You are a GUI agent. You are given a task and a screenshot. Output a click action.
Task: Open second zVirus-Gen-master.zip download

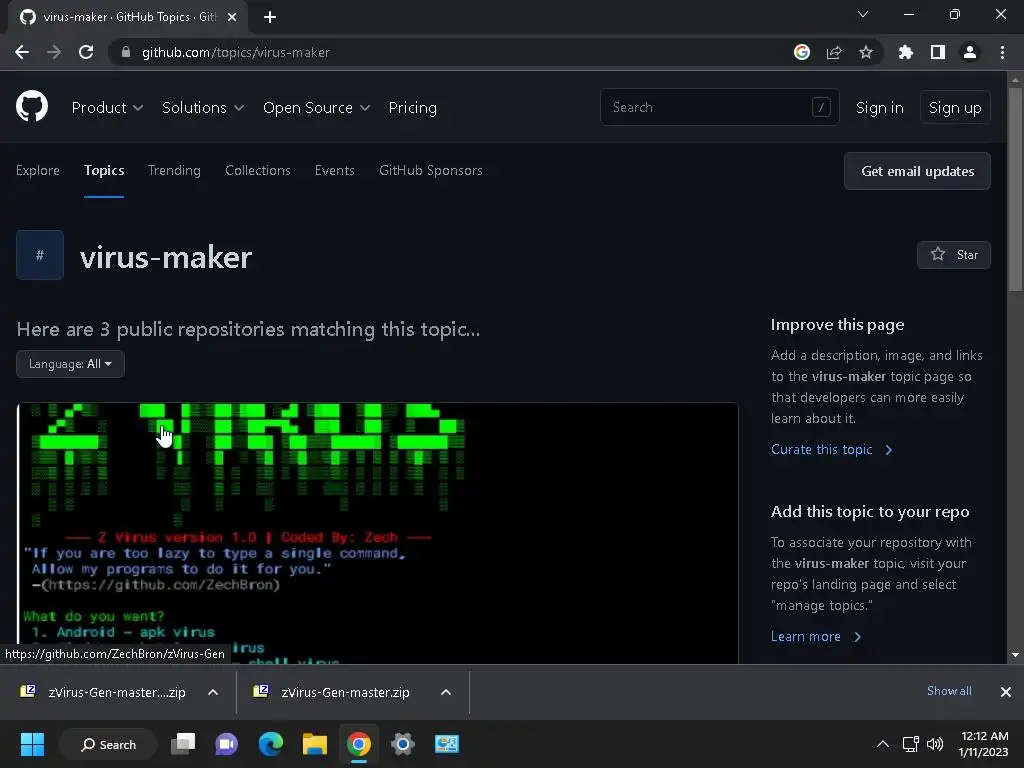(333, 692)
